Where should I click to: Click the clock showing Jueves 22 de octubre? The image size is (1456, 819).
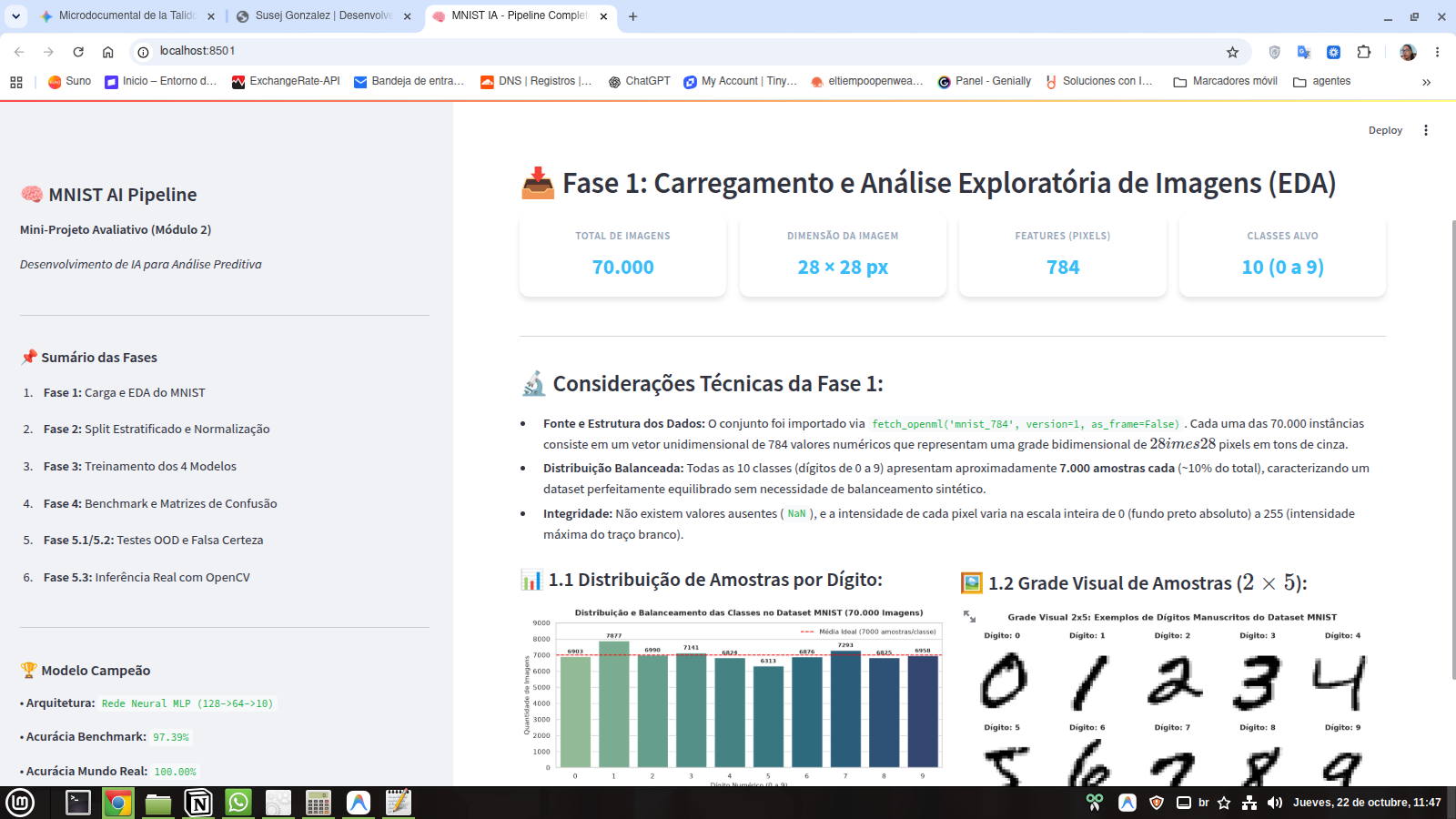tap(1367, 803)
